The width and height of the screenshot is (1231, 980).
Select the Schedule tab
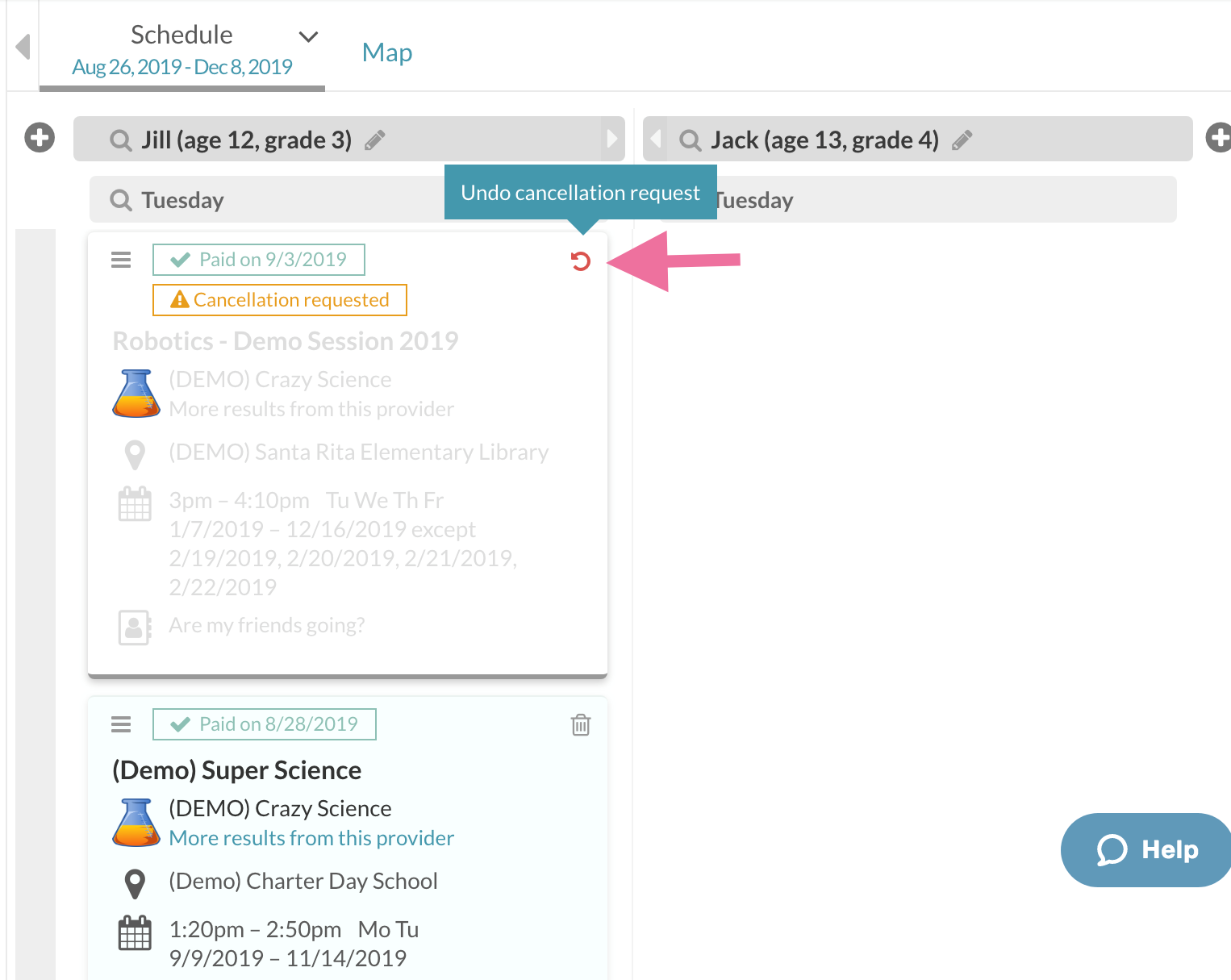pos(182,48)
